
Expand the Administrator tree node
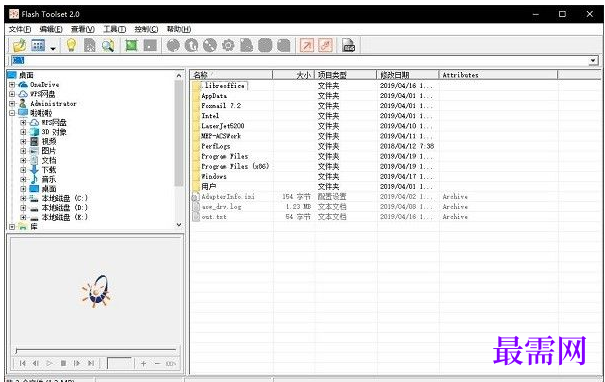(x=12, y=103)
